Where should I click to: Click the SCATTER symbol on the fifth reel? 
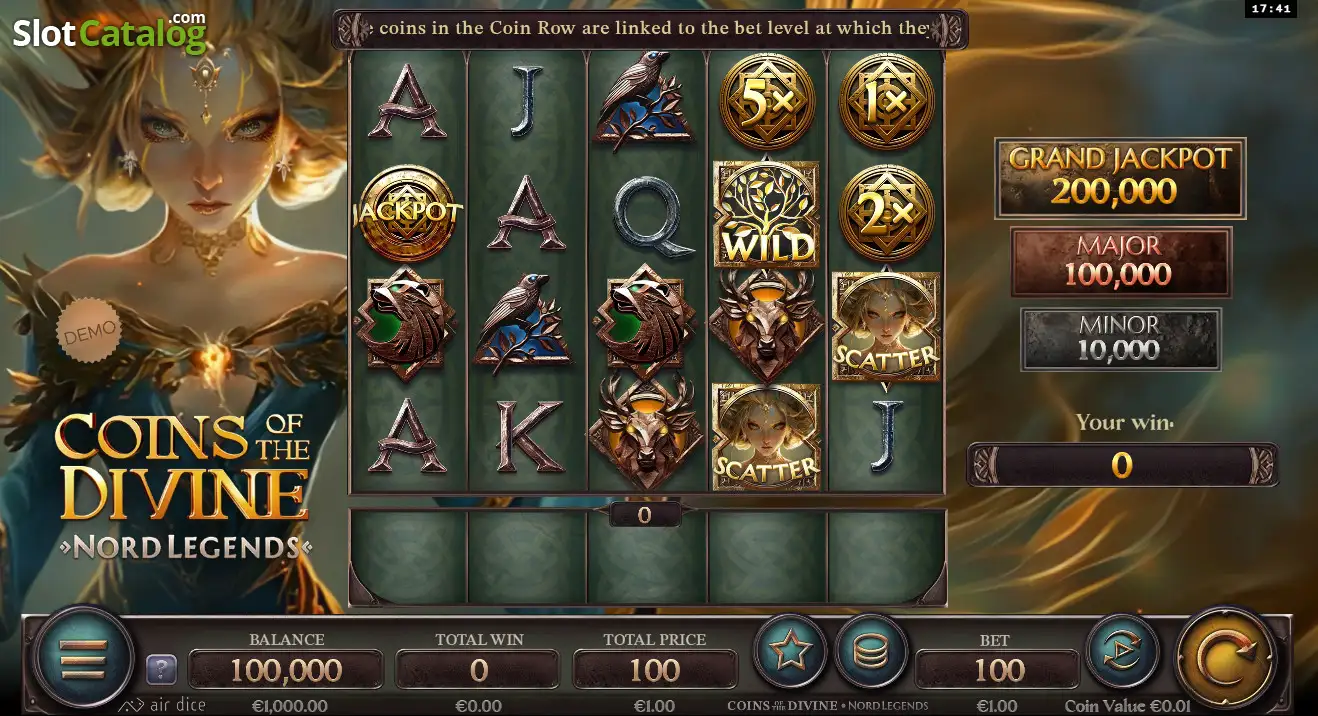tap(886, 327)
